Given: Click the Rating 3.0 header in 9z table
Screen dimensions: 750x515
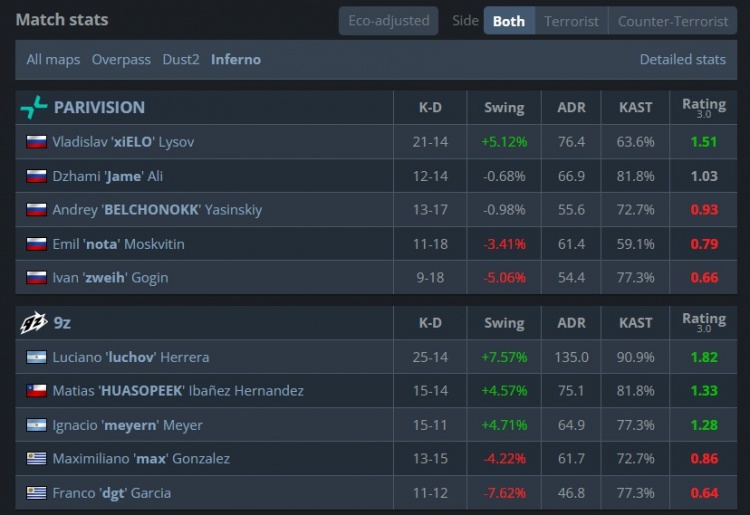Looking at the screenshot, I should click(704, 322).
